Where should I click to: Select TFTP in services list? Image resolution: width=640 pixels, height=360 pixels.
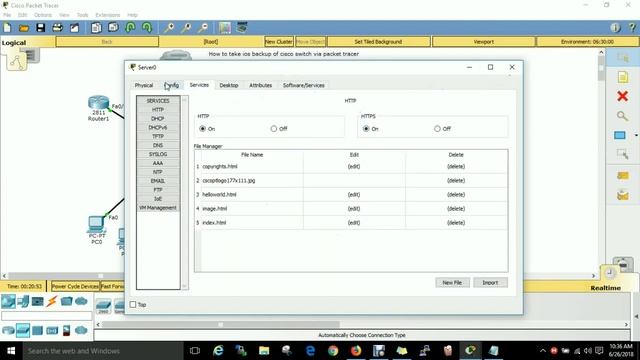coord(158,136)
